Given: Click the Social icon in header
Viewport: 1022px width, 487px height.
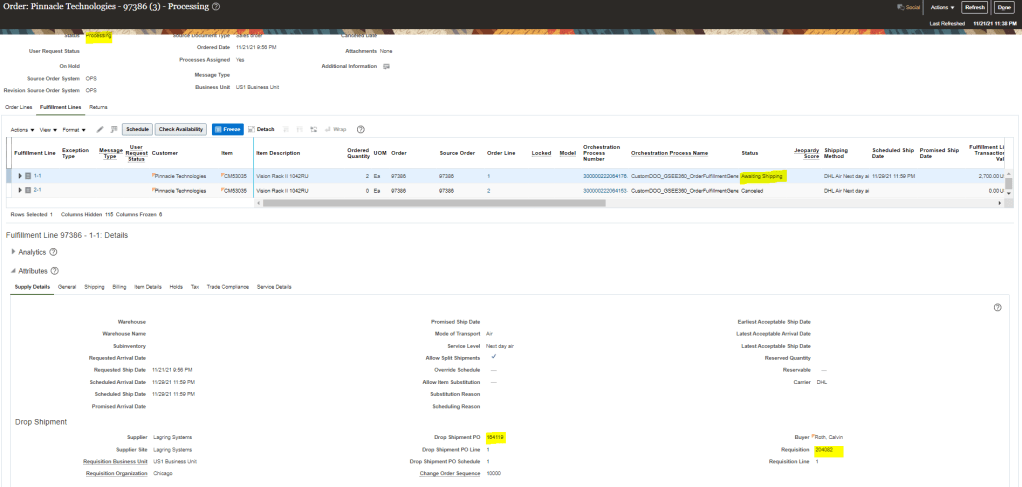Looking at the screenshot, I should coord(910,7).
